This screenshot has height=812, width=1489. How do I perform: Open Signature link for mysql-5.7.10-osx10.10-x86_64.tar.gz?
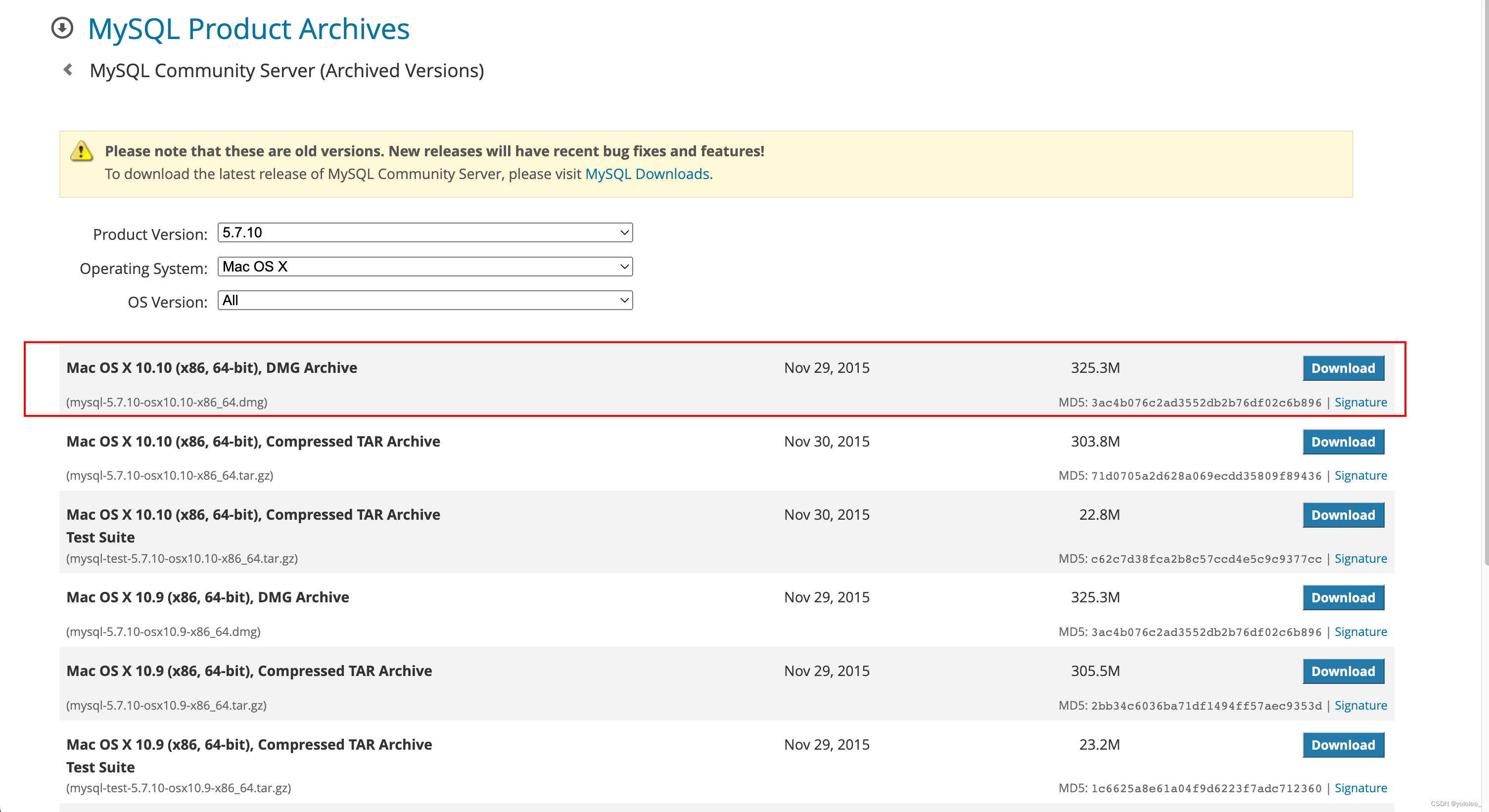[1360, 476]
